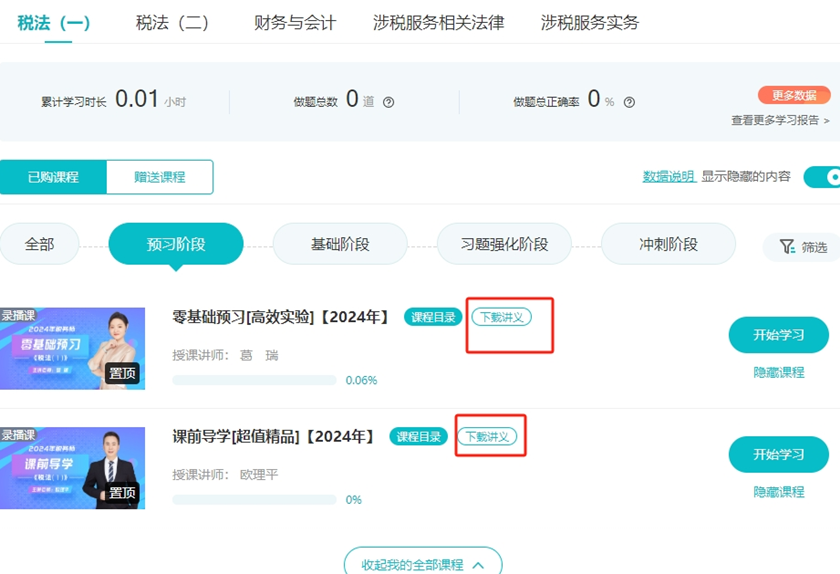Click 下载讲义 for 零基础预习
This screenshot has height=574, width=840.
click(x=501, y=317)
